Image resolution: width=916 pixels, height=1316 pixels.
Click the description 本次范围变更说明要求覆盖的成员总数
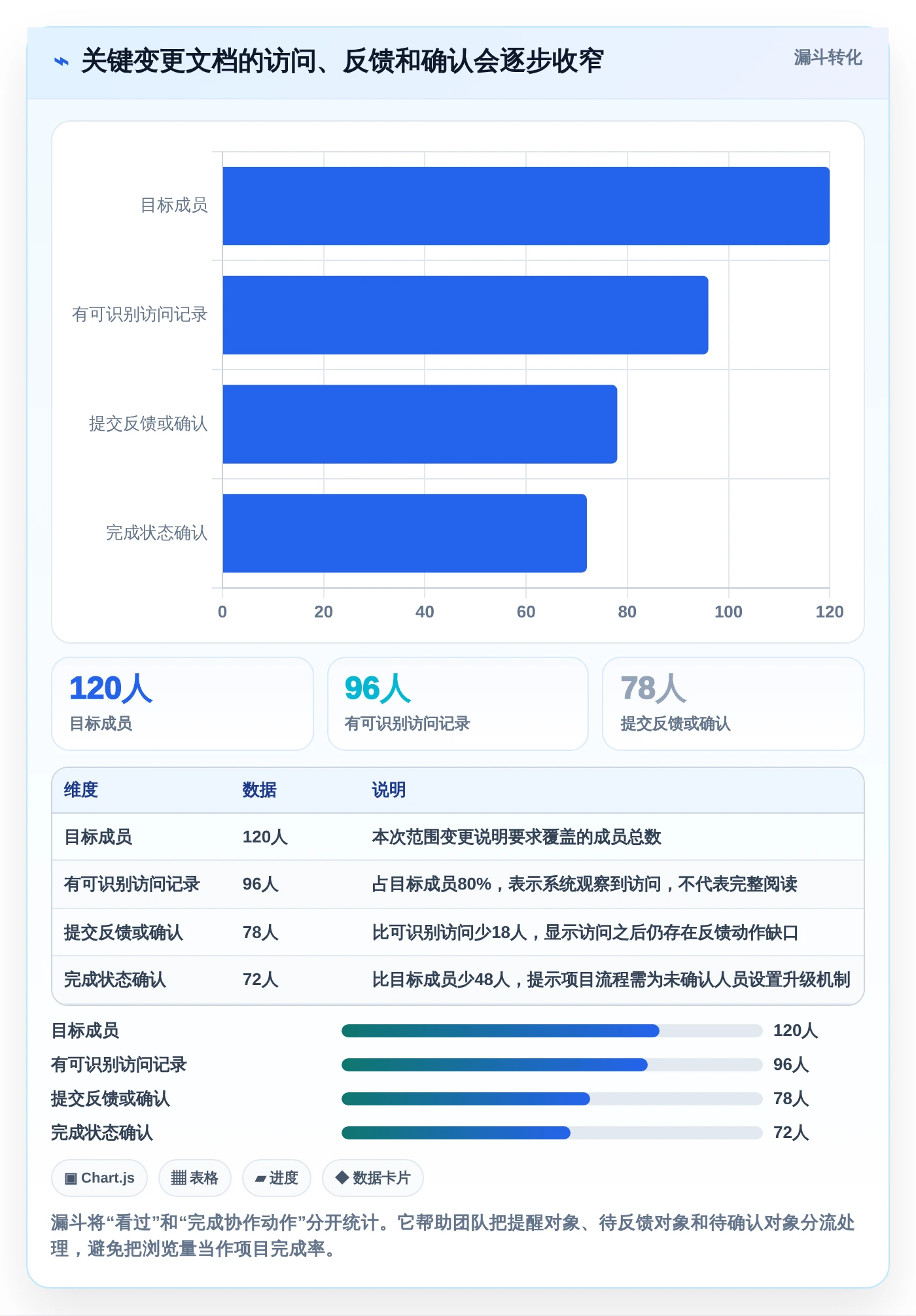pos(516,837)
